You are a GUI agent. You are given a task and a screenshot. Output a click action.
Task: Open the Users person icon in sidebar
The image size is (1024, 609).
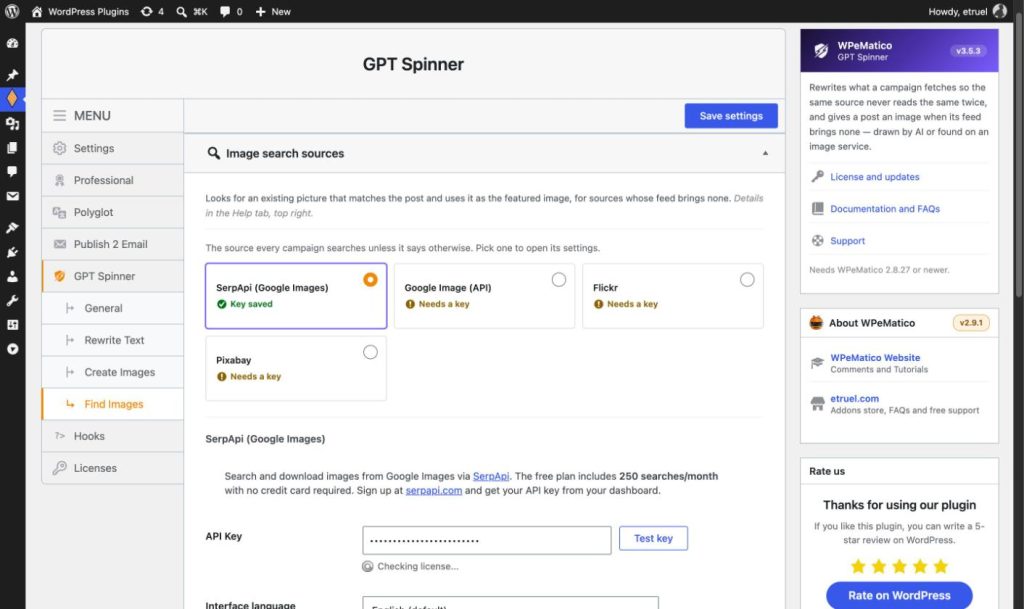[x=12, y=276]
